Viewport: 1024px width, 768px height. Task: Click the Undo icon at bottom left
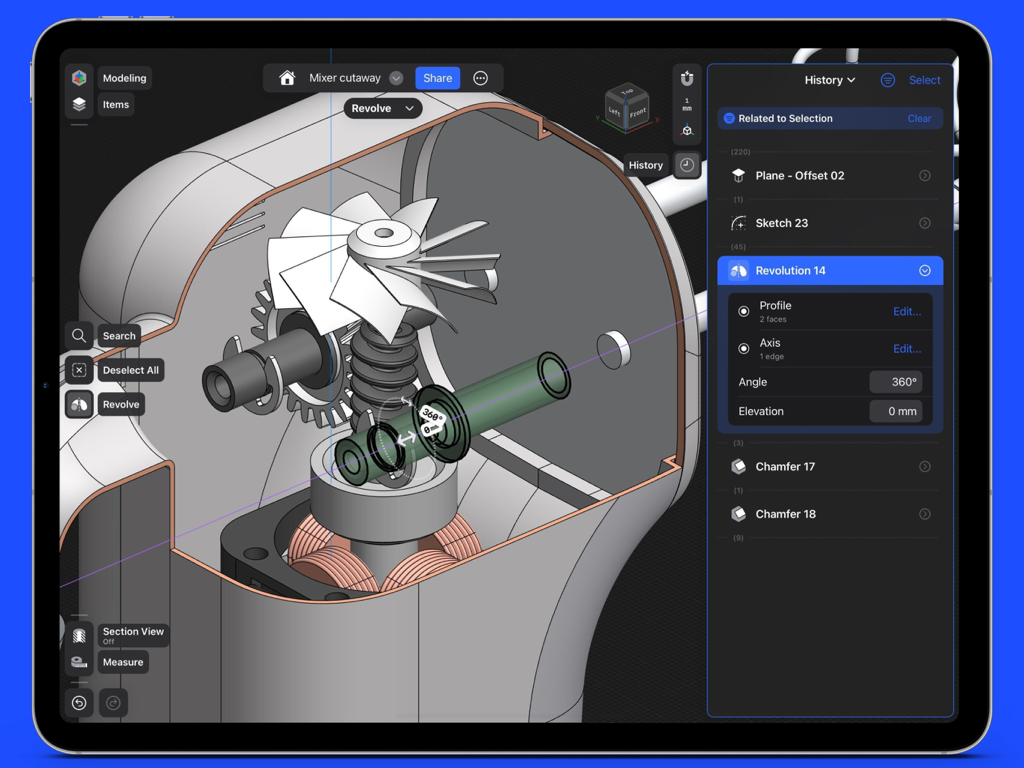pos(79,703)
